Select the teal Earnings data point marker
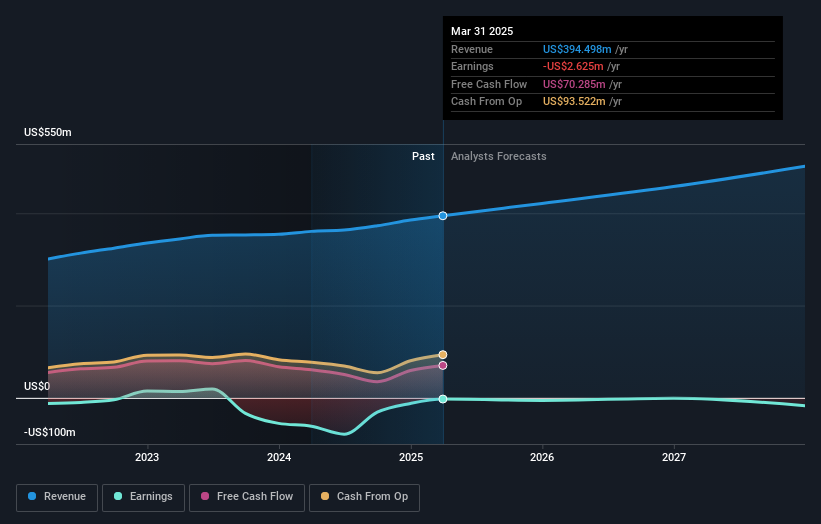 coord(443,399)
